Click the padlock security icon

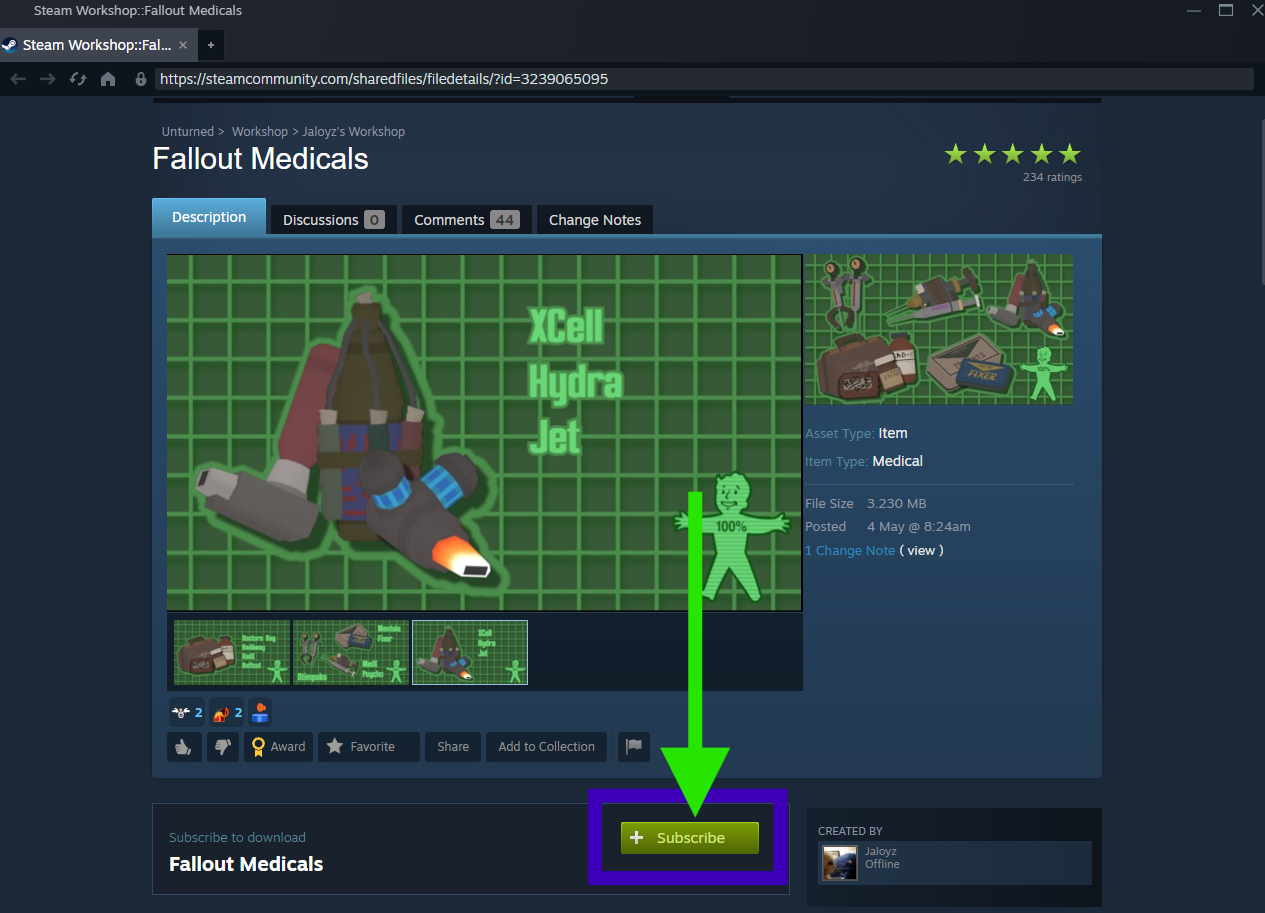[x=141, y=79]
